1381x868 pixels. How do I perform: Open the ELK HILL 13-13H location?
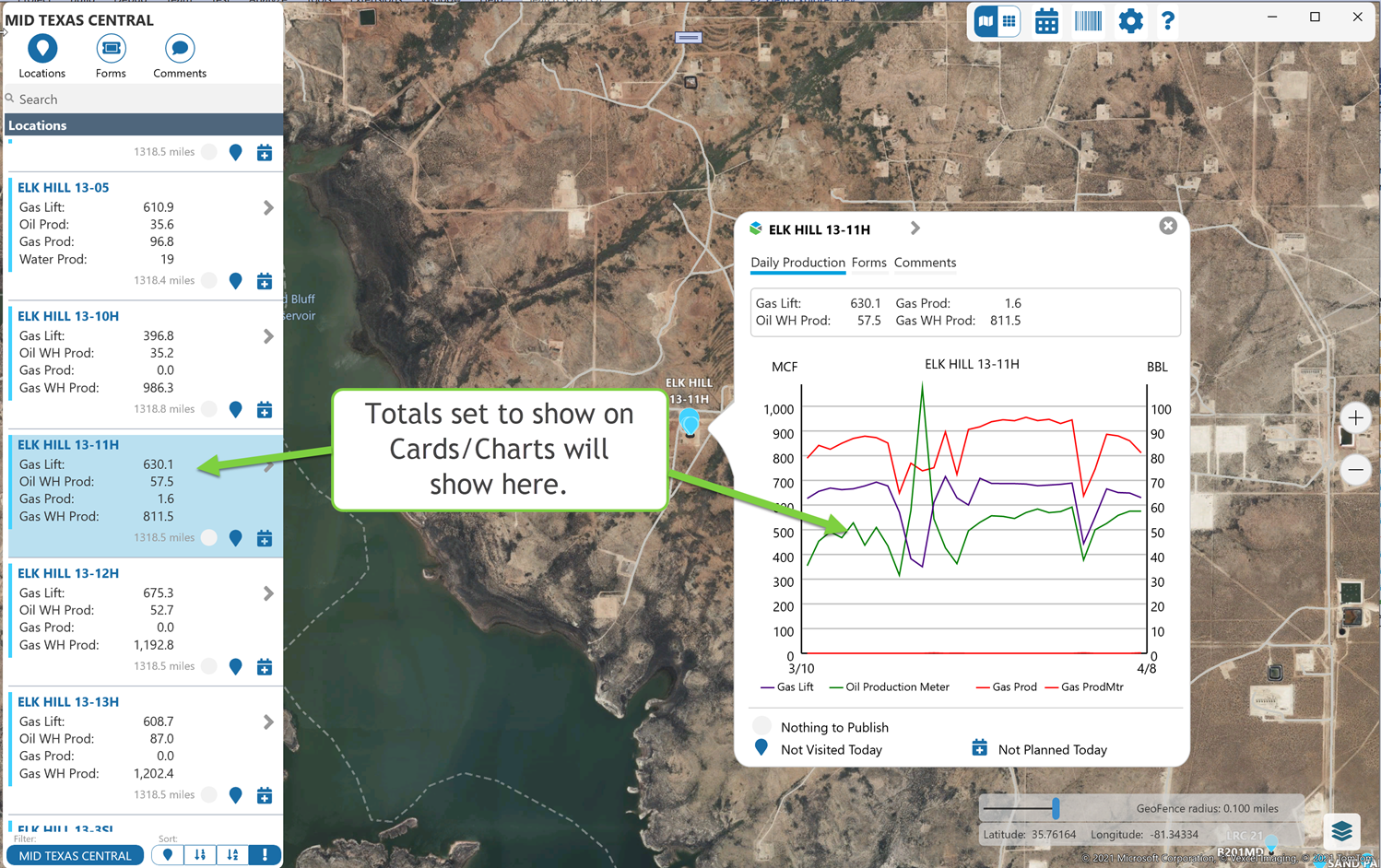68,701
